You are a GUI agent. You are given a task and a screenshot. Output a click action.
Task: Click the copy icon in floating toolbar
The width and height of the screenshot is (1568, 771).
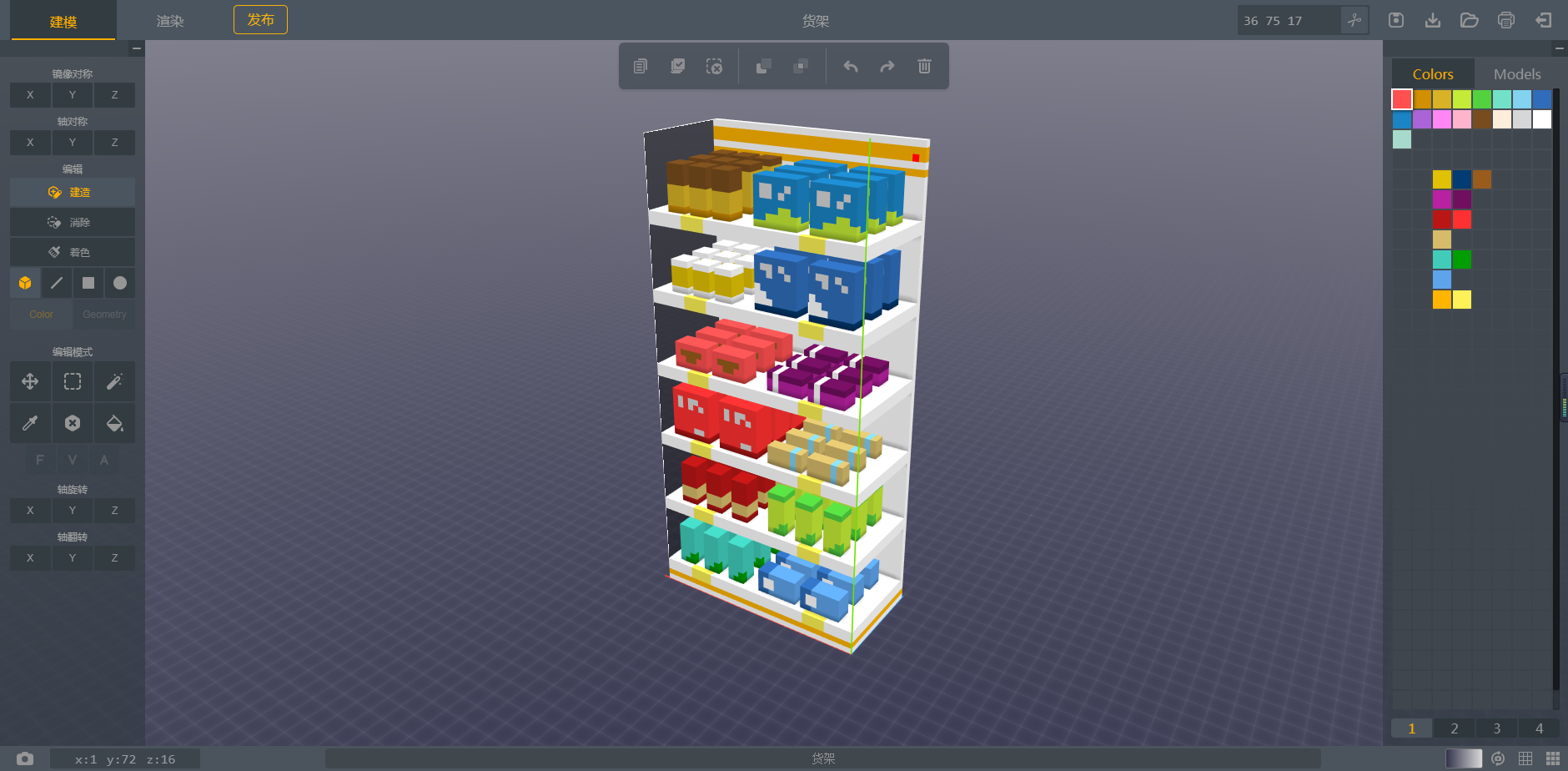641,66
